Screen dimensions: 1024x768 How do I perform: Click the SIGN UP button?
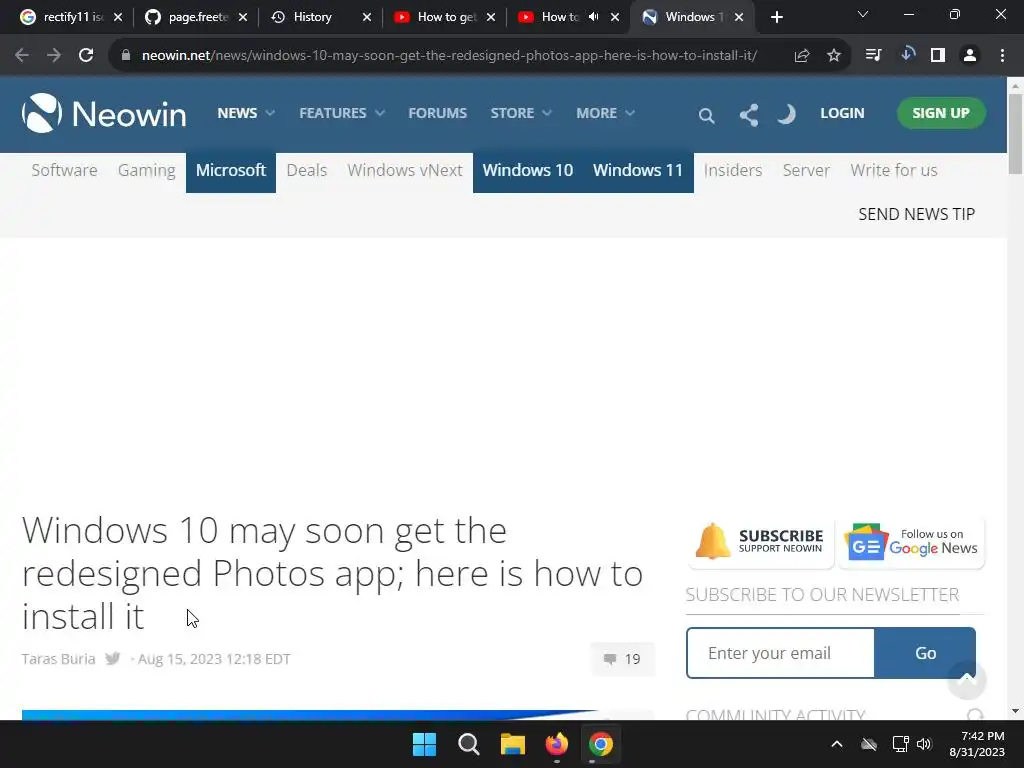pyautogui.click(x=940, y=113)
